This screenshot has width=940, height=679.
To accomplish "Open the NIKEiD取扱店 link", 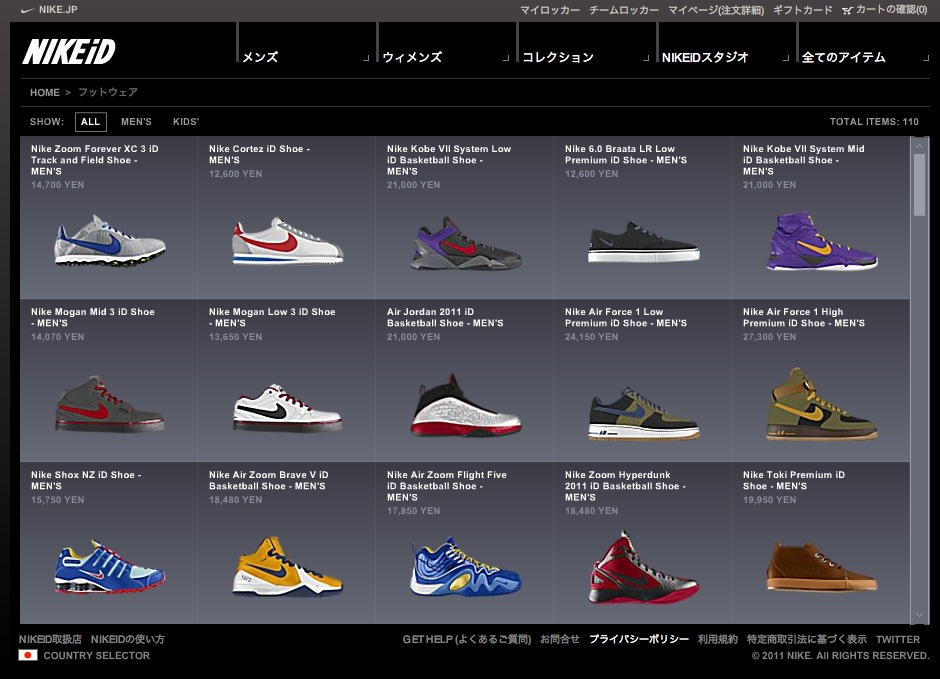I will [50, 639].
